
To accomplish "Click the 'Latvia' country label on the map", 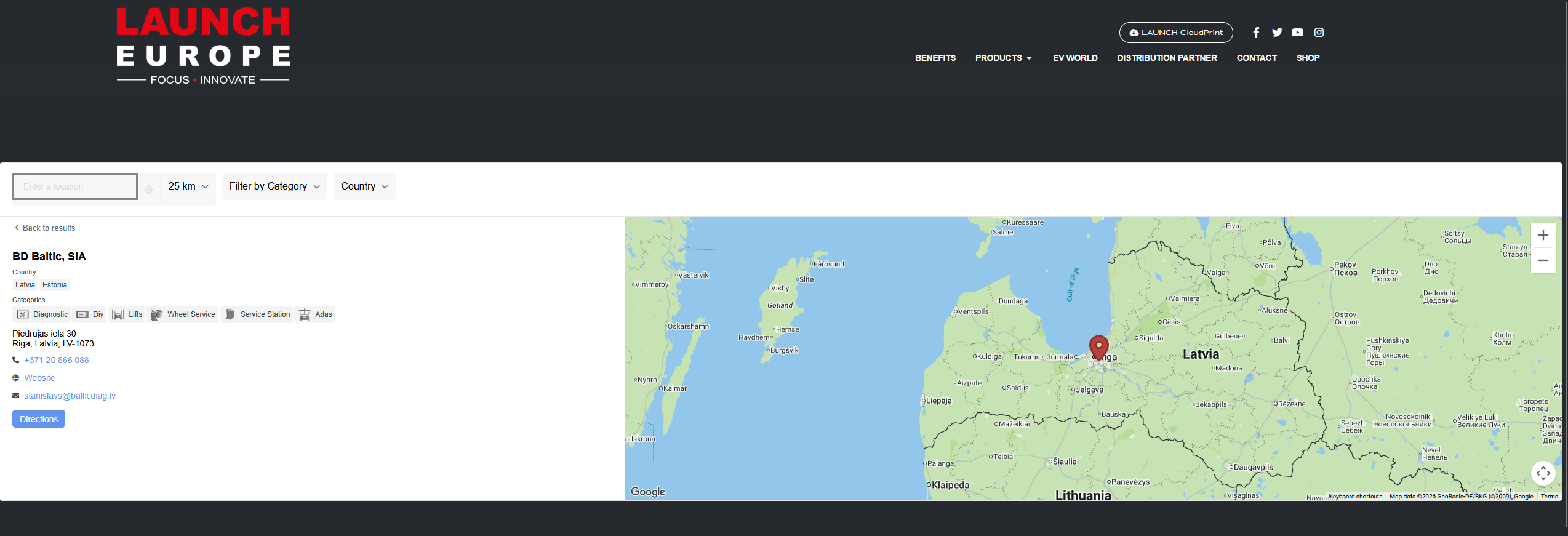I will [1201, 354].
